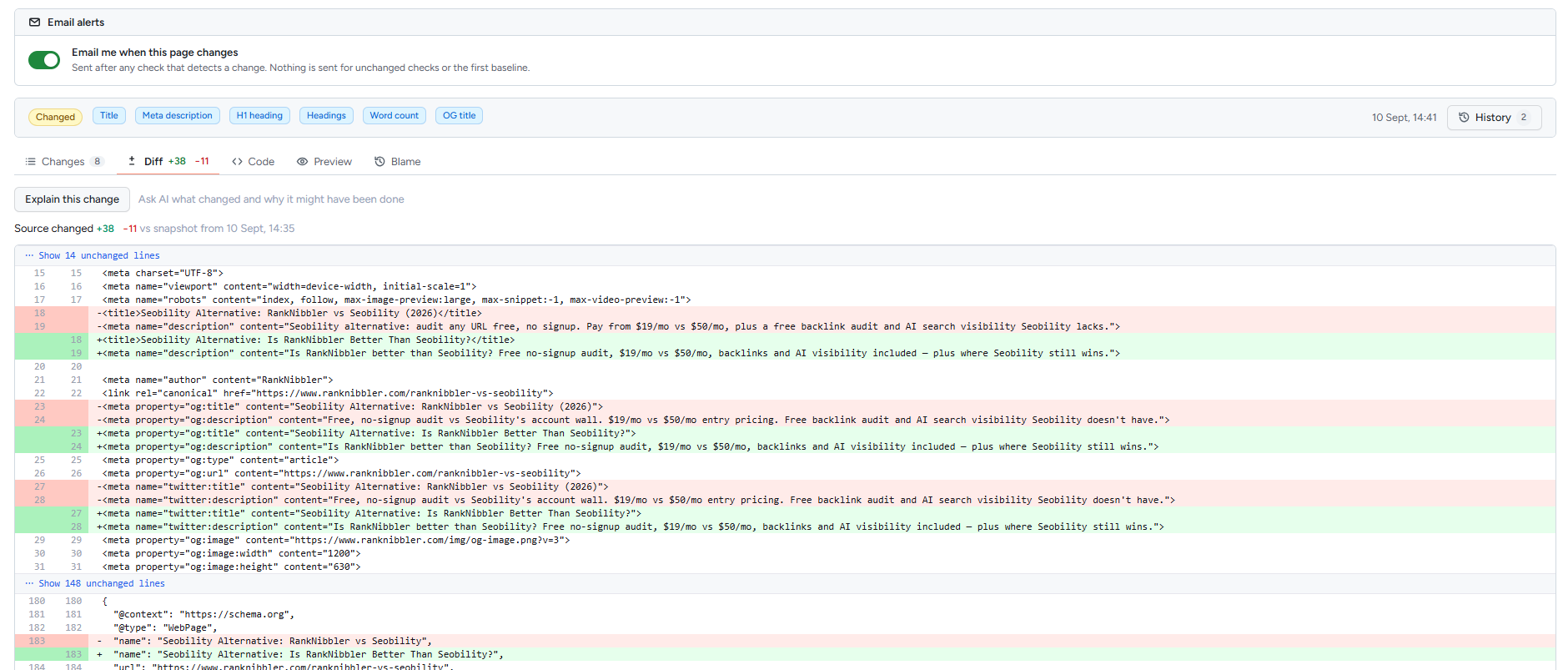Switch to the Diff tab
Image resolution: width=1568 pixels, height=670 pixels.
point(168,162)
